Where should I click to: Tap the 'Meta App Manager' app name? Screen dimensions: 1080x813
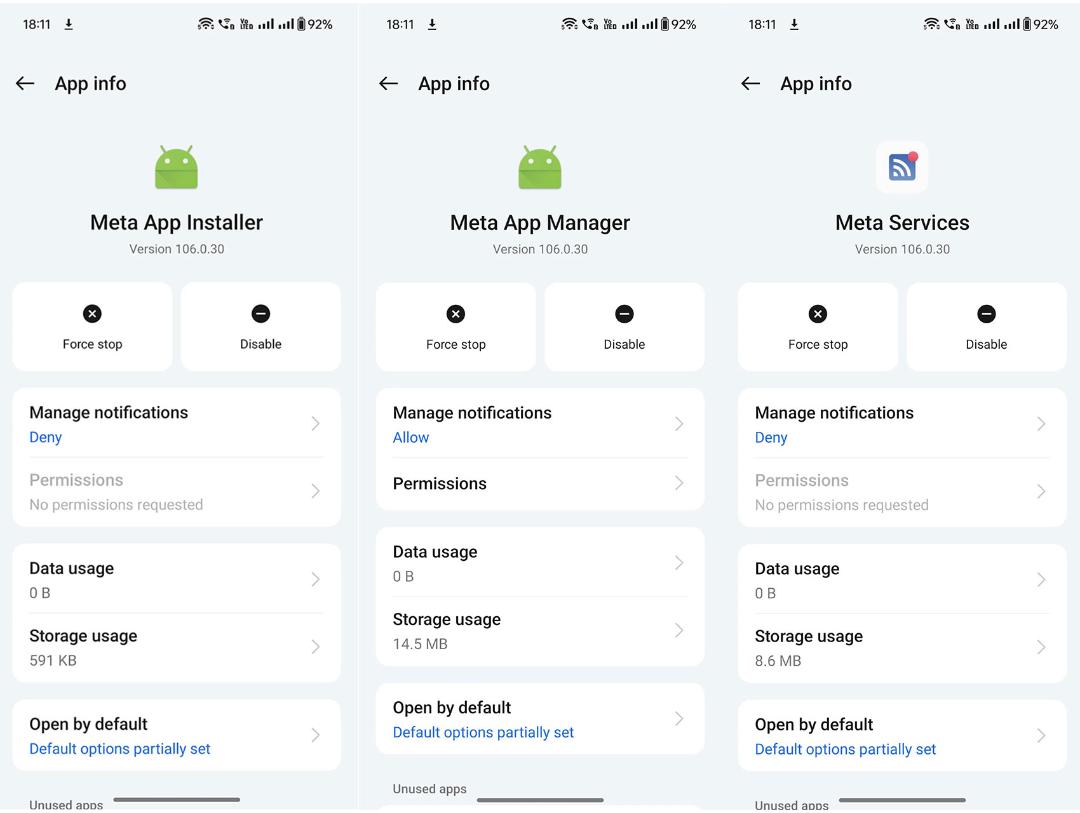[x=540, y=223]
